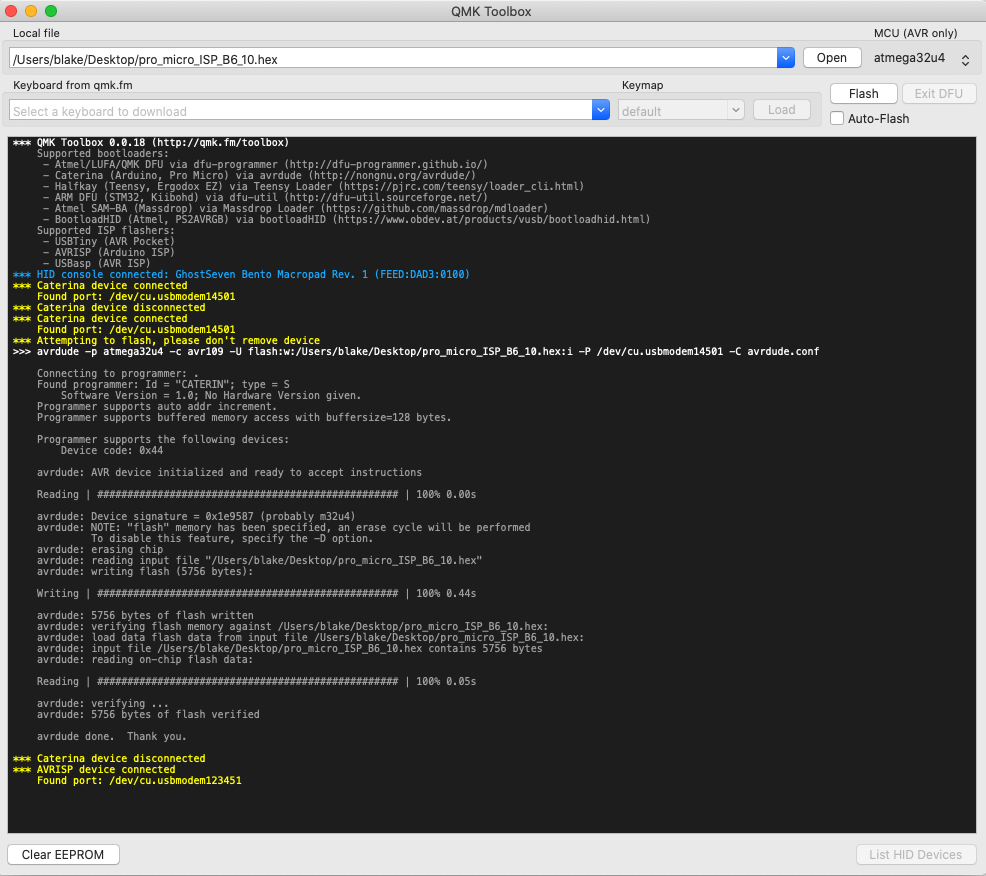This screenshot has width=986, height=876.
Task: Minimize the QMK Toolbox window
Action: [x=31, y=11]
